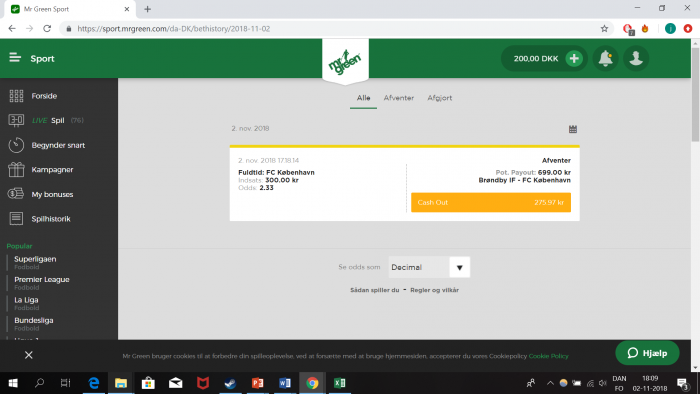
Task: Dismiss the cookie banner with X
Action: [29, 355]
